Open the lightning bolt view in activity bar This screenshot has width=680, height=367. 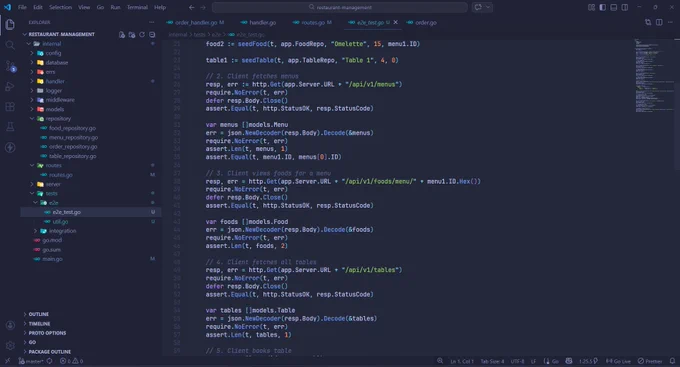[x=10, y=147]
